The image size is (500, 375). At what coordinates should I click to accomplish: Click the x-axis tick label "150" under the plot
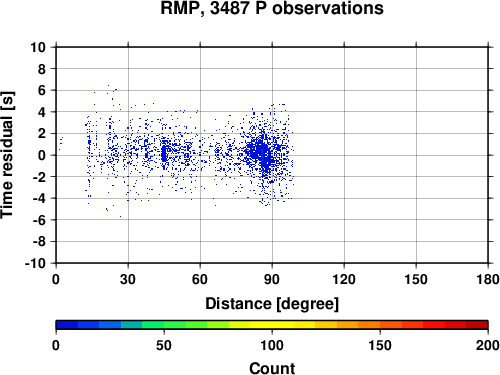click(x=416, y=279)
